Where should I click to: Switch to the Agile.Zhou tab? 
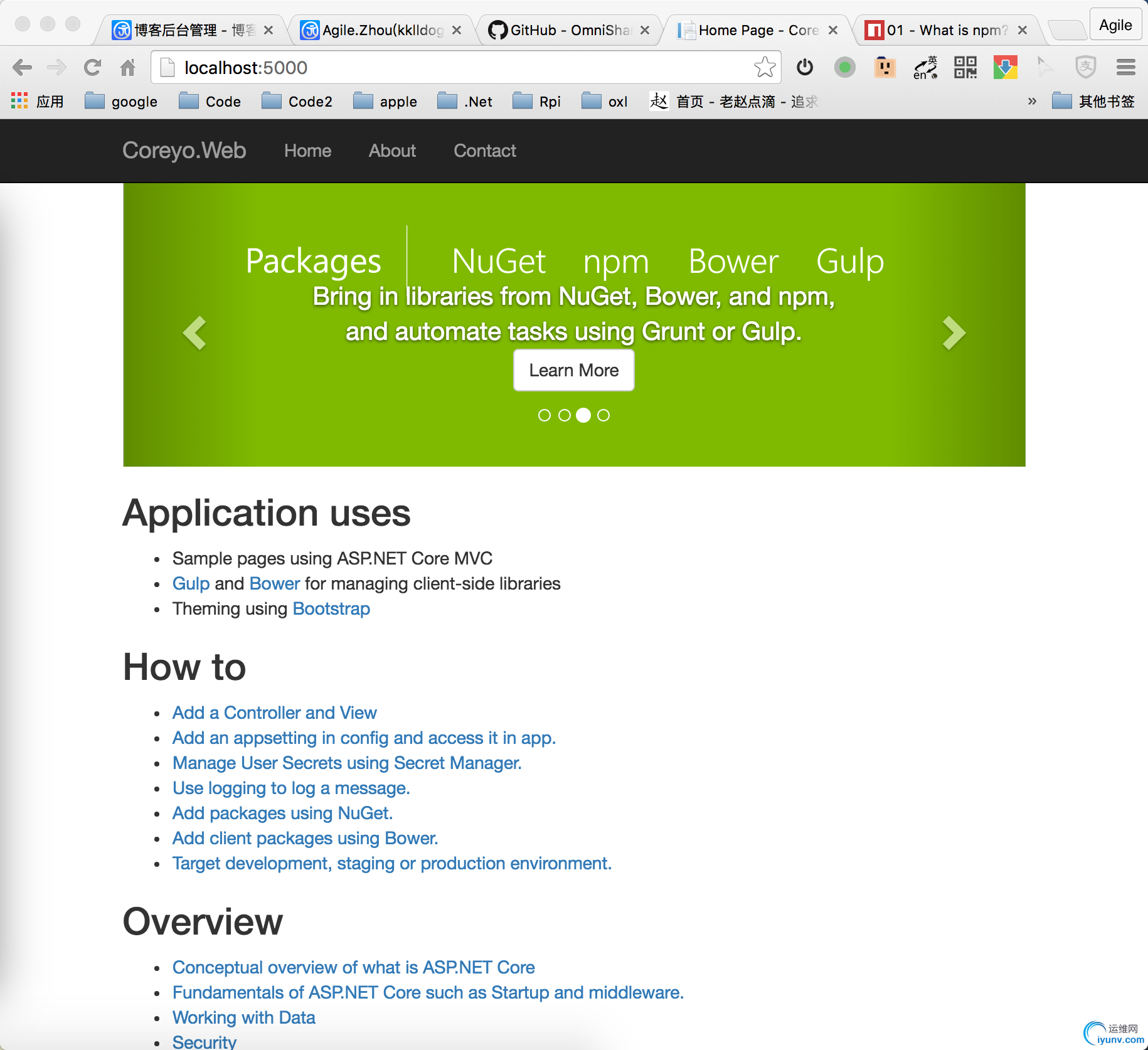coord(381,30)
